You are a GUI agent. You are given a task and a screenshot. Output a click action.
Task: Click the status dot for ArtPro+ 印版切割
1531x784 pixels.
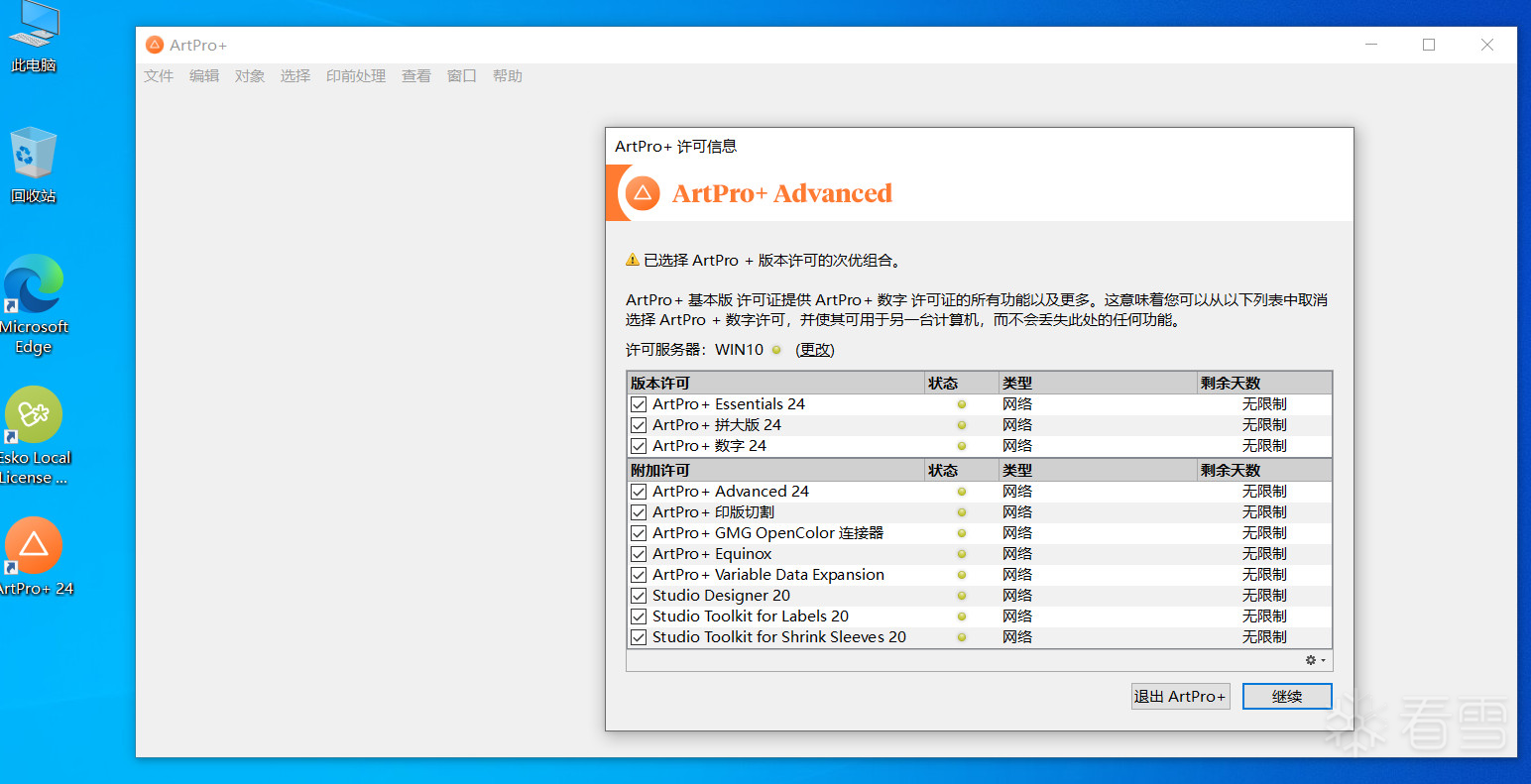(x=961, y=512)
